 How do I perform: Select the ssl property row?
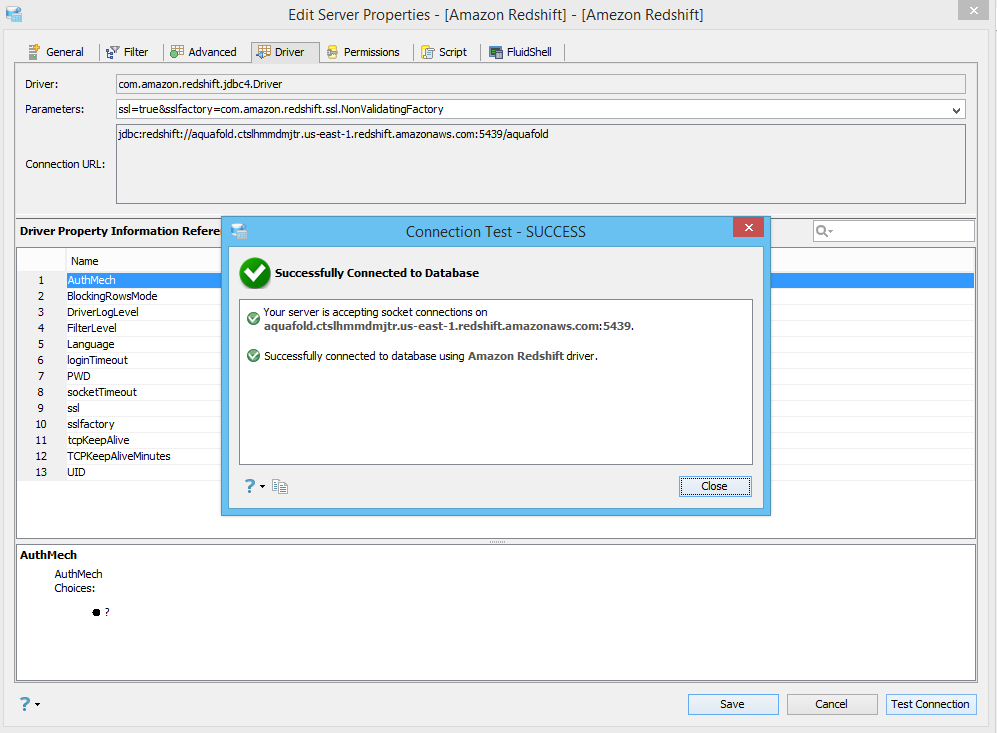(x=120, y=408)
